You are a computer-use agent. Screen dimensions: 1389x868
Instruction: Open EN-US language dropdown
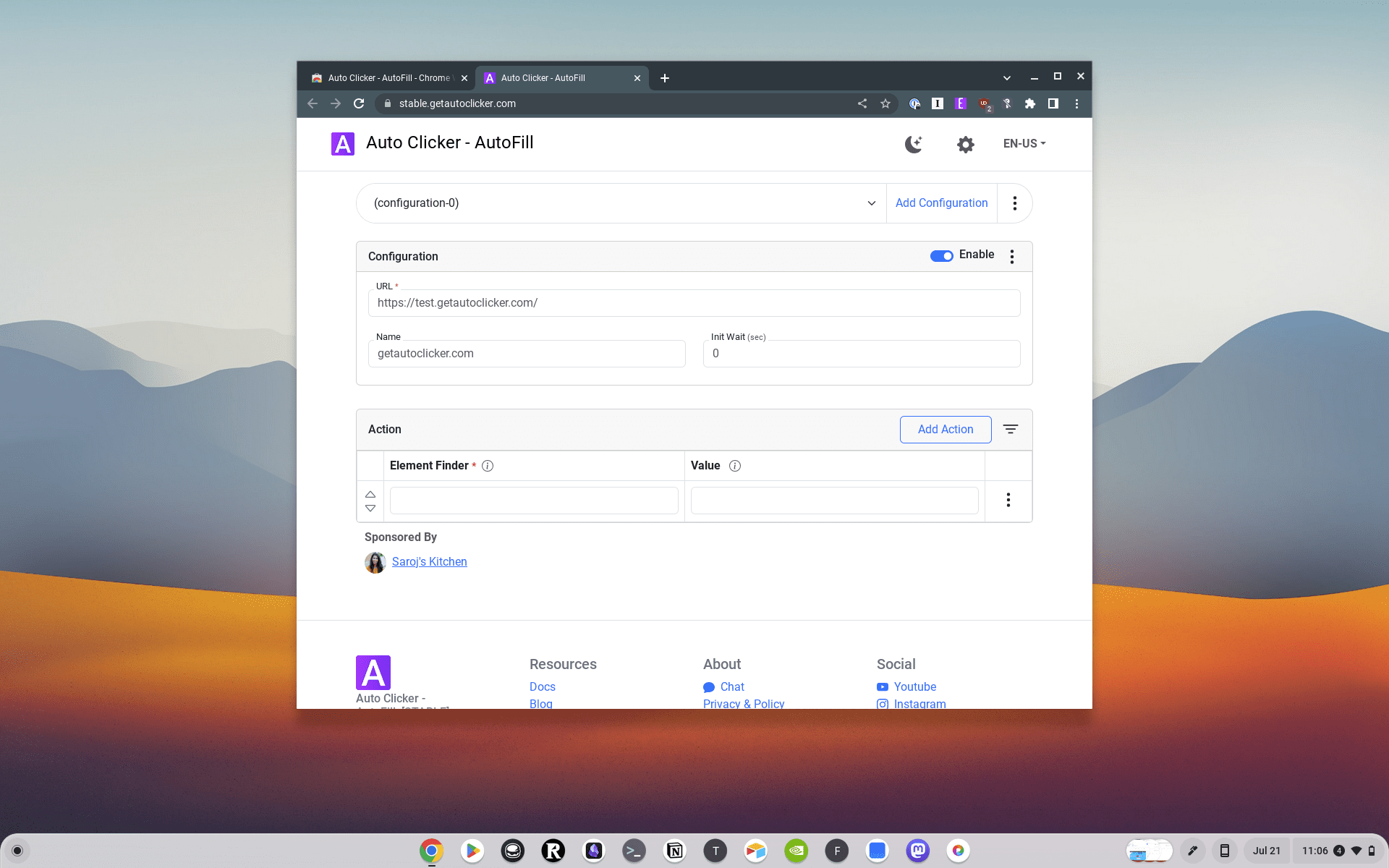click(x=1024, y=143)
